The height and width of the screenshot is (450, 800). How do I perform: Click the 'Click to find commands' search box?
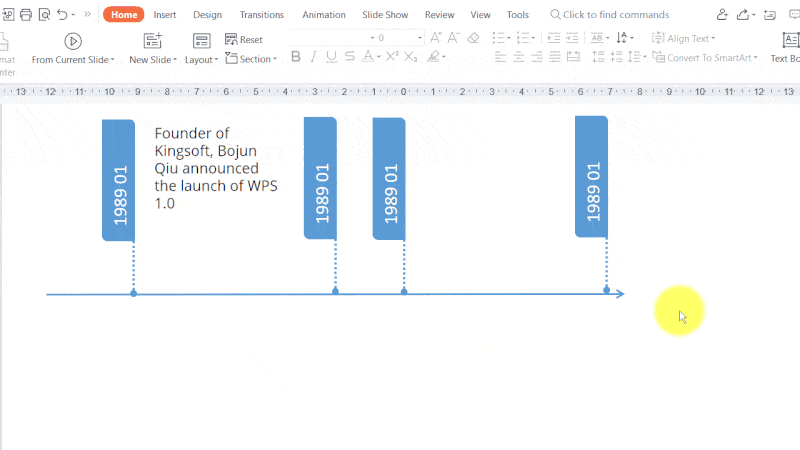[x=610, y=14]
